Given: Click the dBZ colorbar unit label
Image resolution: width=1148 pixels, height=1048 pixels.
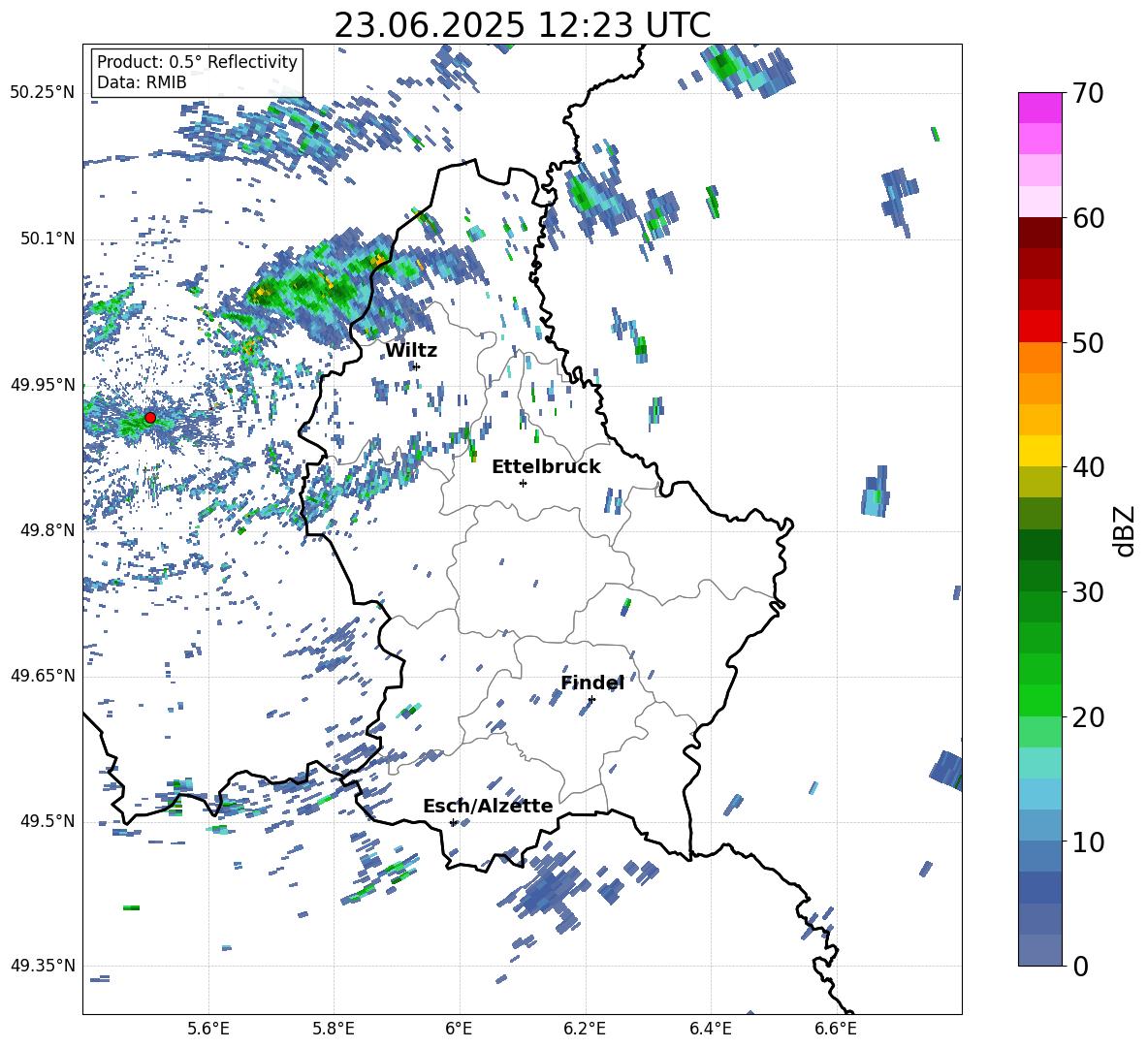Looking at the screenshot, I should tap(1124, 530).
